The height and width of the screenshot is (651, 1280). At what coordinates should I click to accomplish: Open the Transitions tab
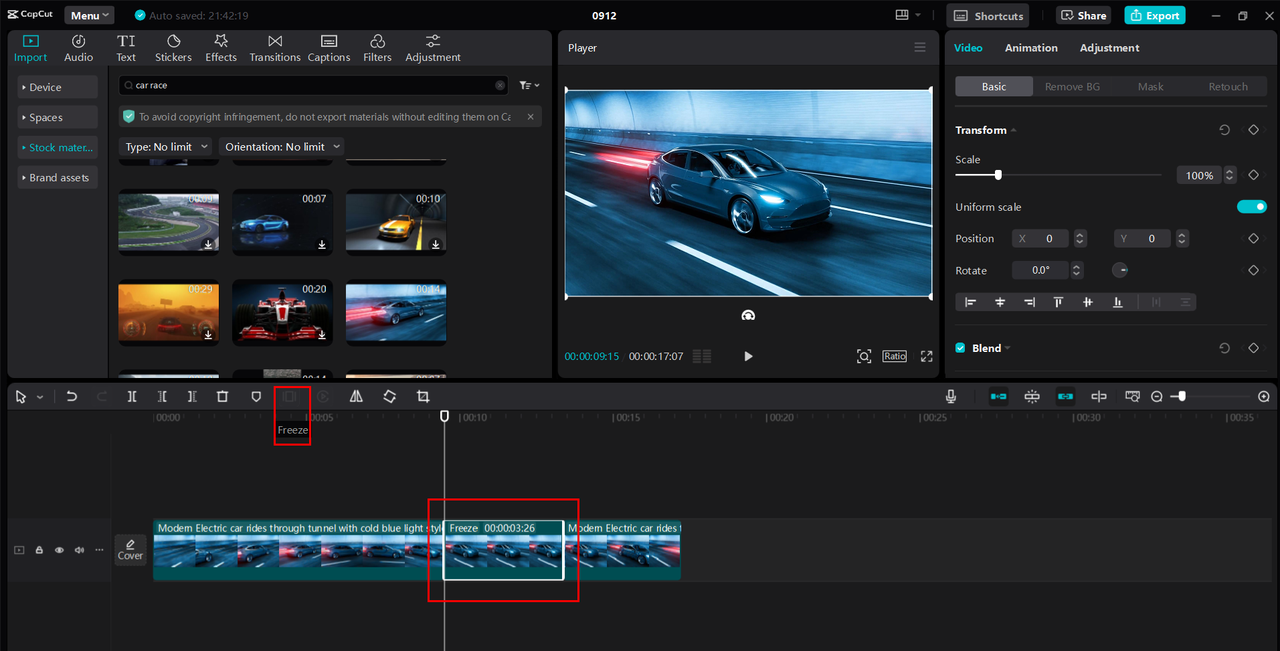click(275, 48)
